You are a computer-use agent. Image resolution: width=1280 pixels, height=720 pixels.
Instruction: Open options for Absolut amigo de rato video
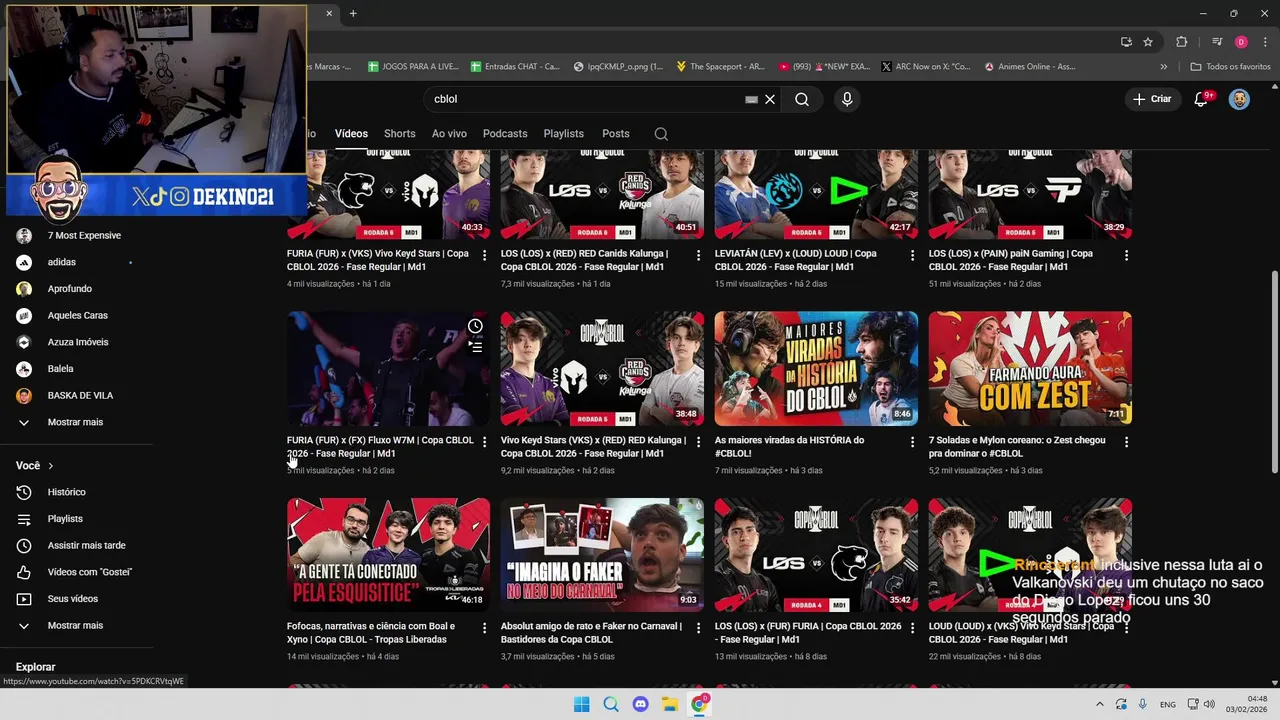click(698, 628)
